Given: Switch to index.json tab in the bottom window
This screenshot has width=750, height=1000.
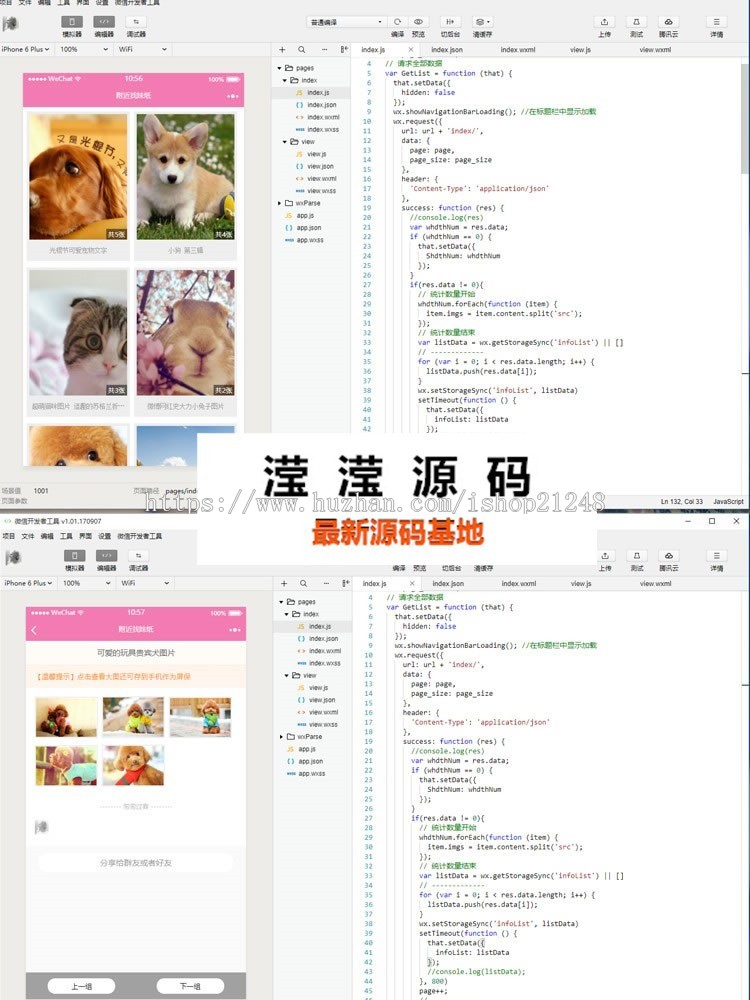Looking at the screenshot, I should pos(448,583).
